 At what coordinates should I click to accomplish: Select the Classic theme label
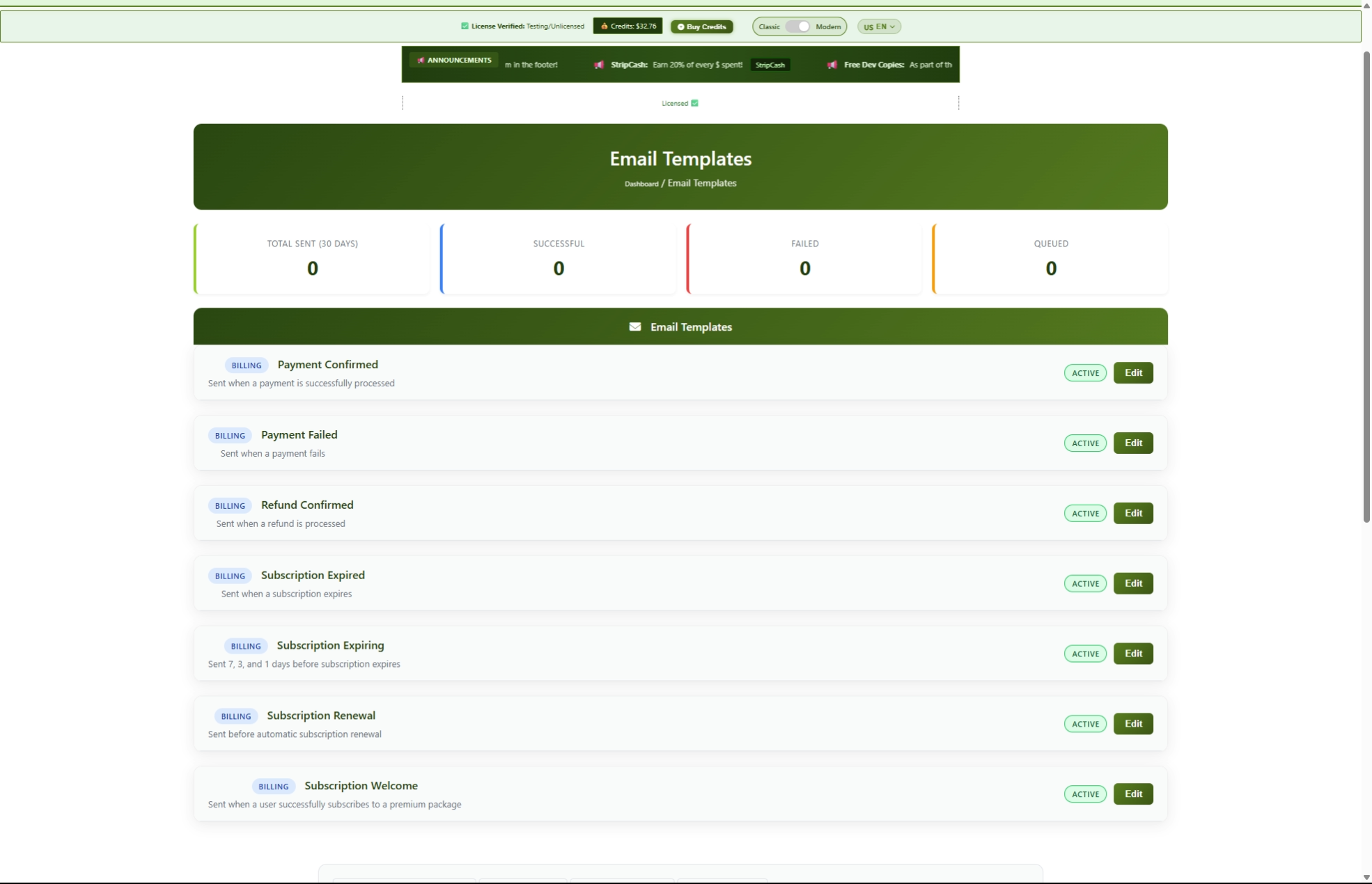(x=769, y=26)
